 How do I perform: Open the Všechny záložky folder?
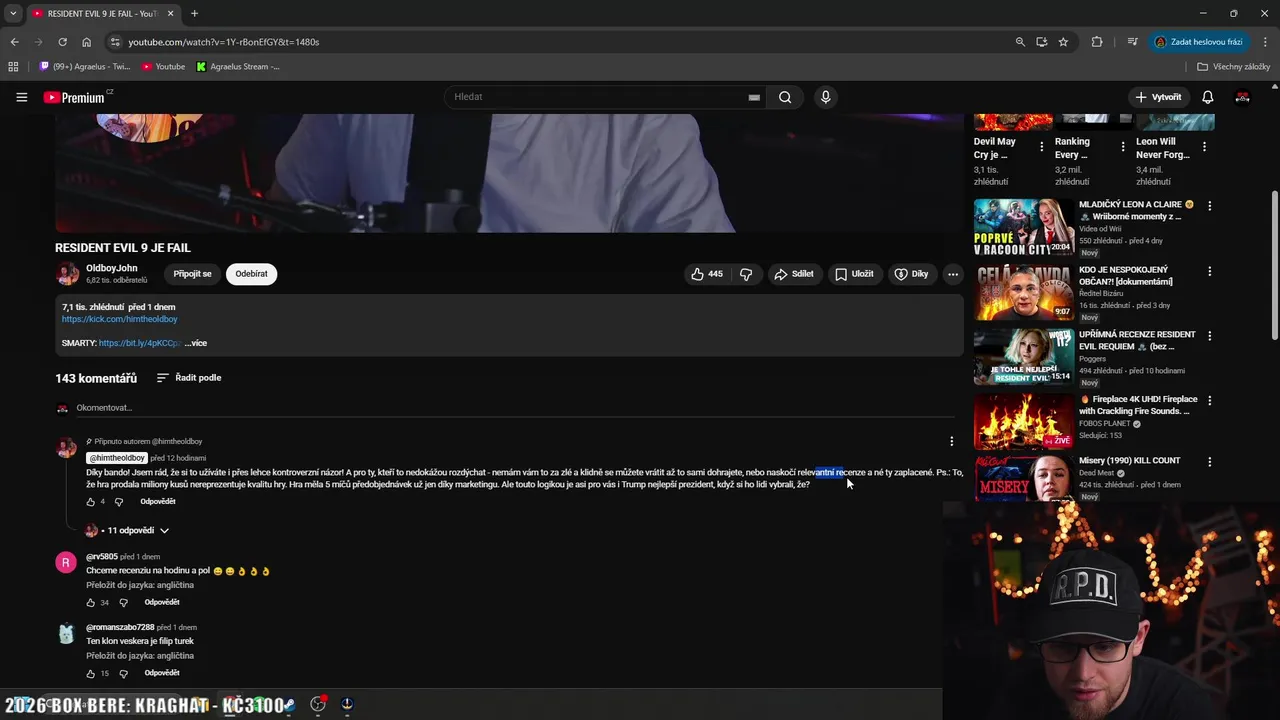click(x=1233, y=67)
